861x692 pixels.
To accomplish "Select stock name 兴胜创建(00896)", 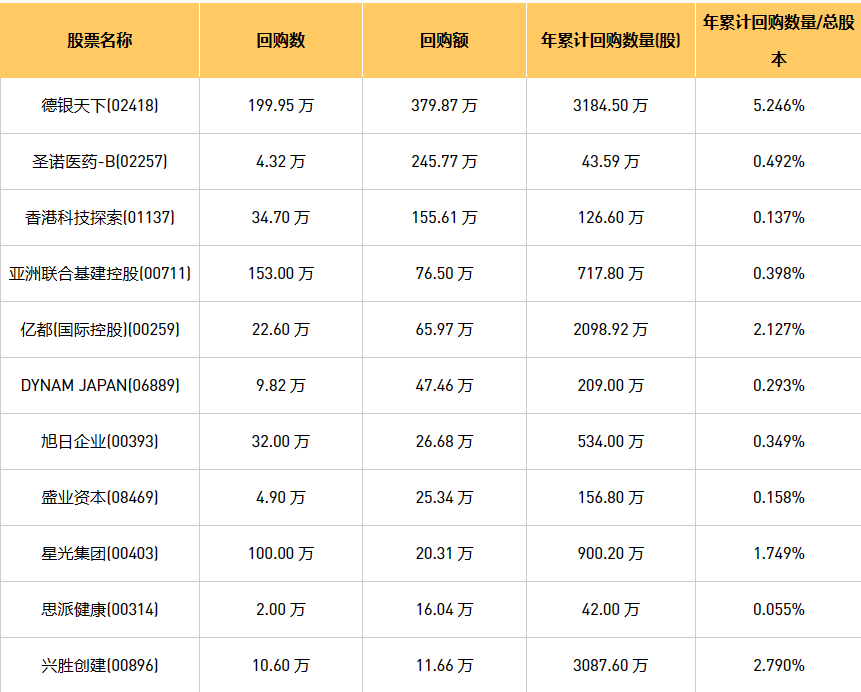I will click(x=99, y=666).
